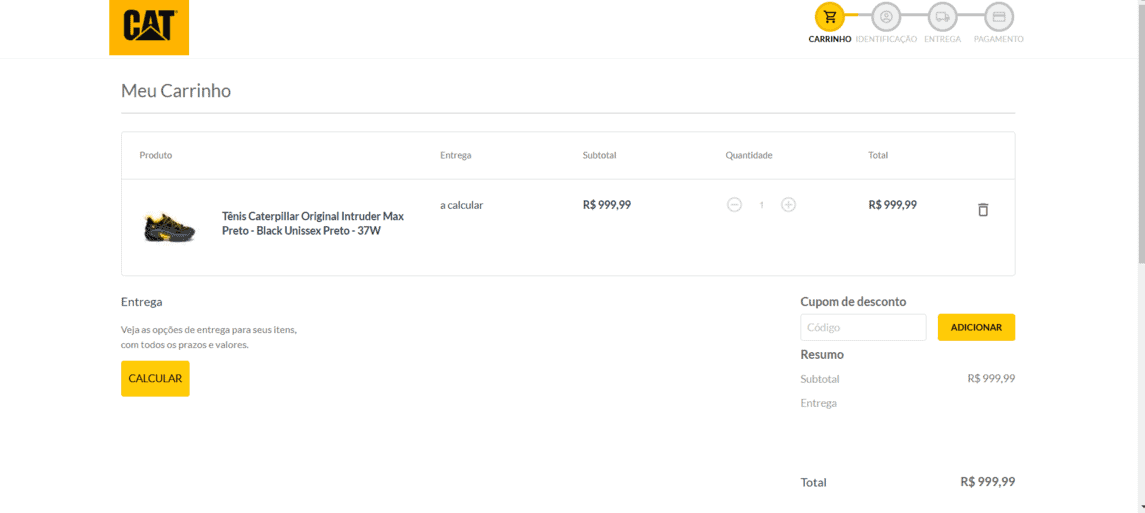Click the Subtotal column header
The height and width of the screenshot is (513, 1145).
coord(600,155)
